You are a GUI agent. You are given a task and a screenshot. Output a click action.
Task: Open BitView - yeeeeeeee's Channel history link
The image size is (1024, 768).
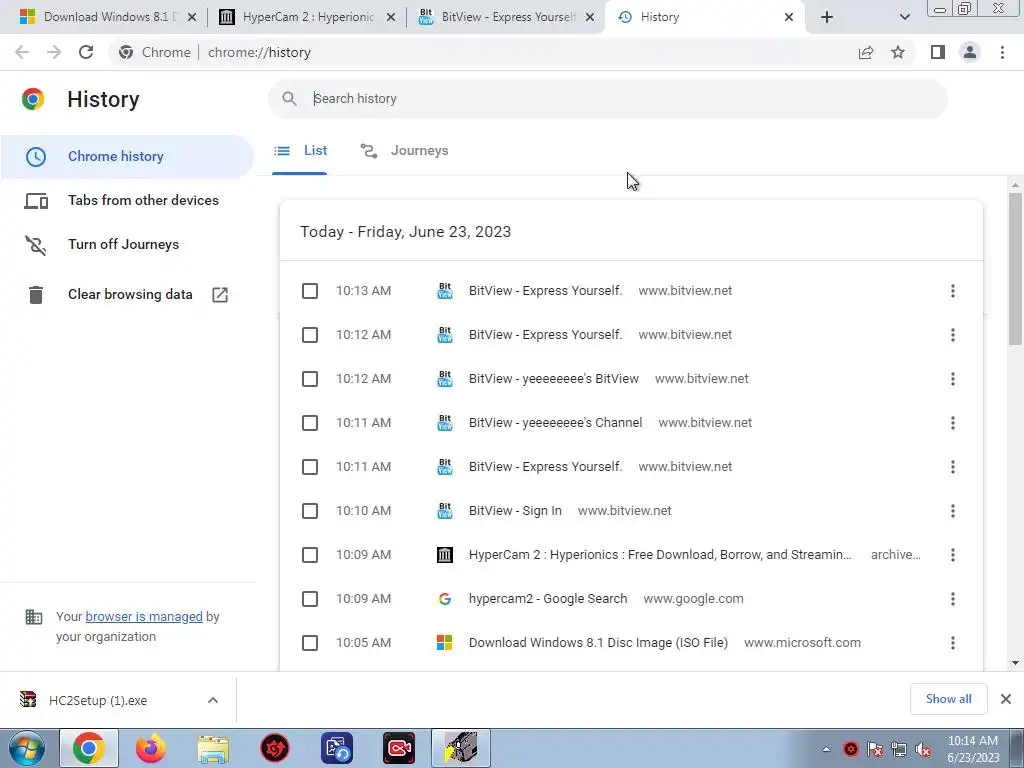(x=555, y=423)
